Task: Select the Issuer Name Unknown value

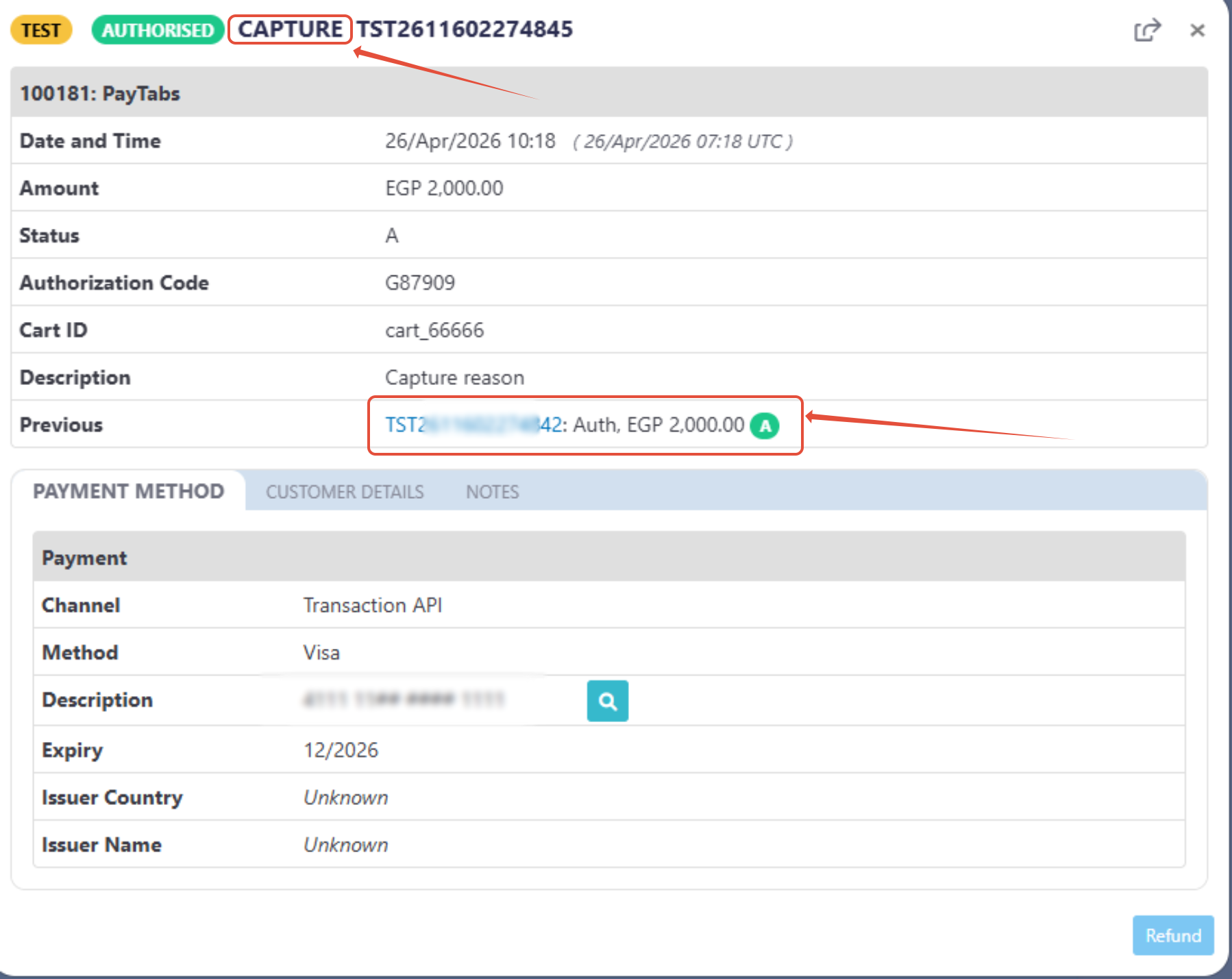Action: (x=345, y=845)
